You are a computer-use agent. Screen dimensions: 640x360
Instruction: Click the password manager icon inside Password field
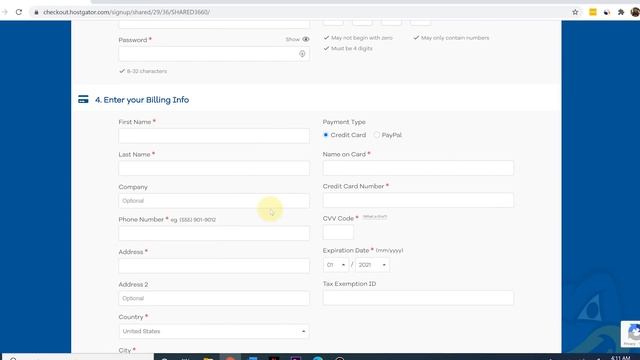pyautogui.click(x=302, y=54)
